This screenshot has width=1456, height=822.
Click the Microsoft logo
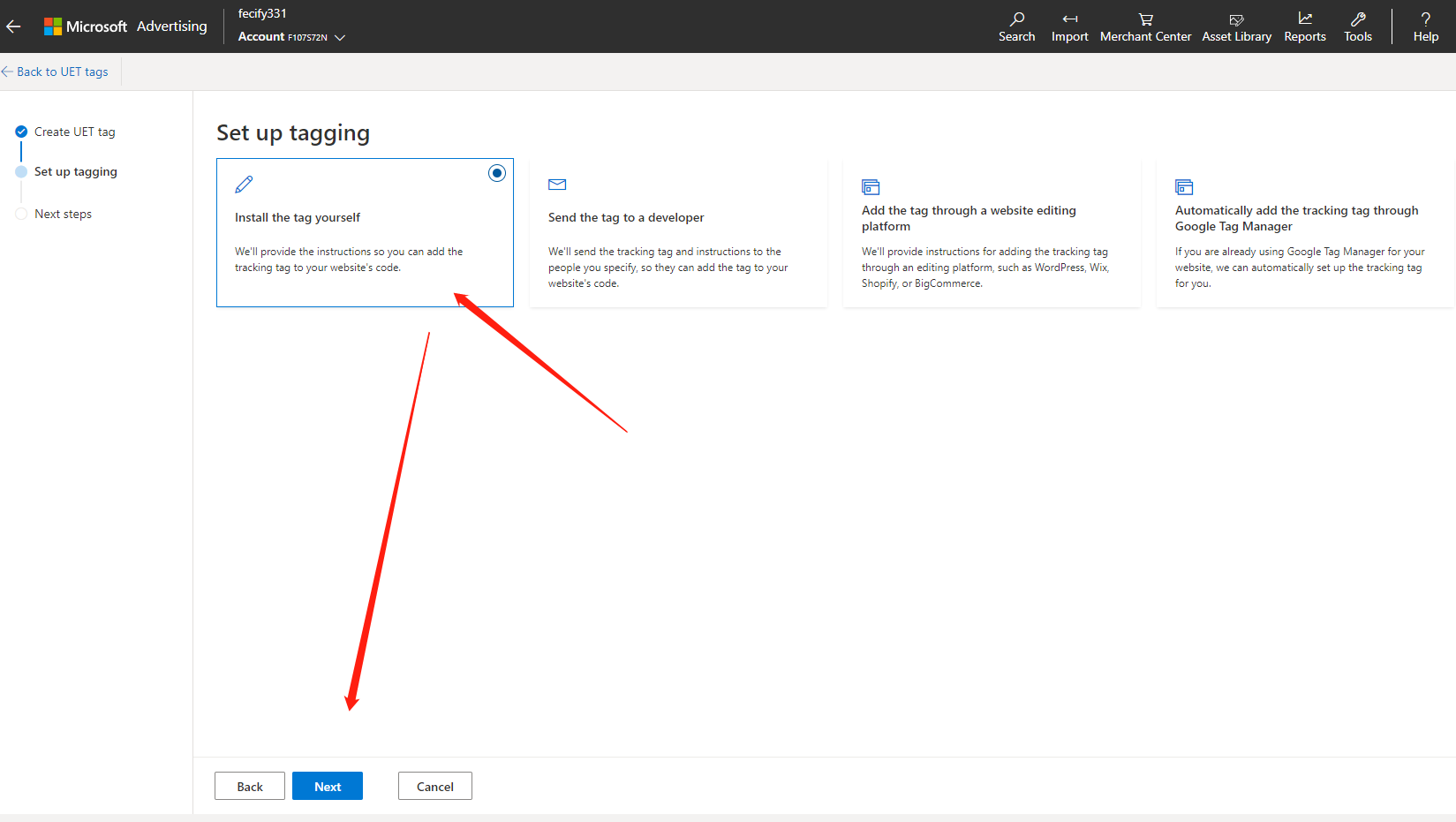[53, 26]
